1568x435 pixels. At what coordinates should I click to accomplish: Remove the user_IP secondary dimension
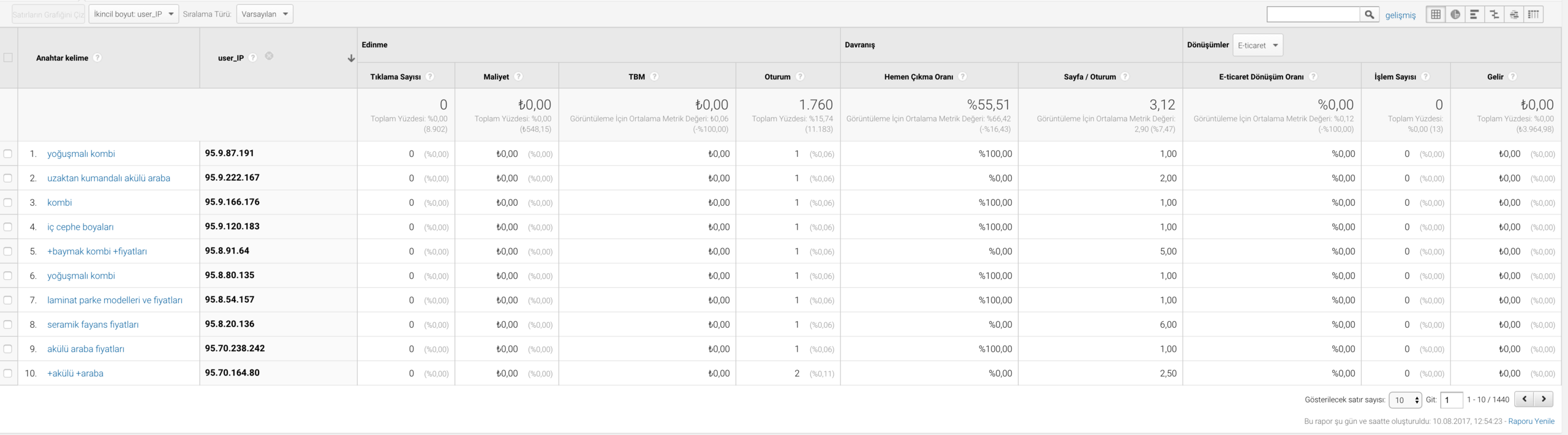(269, 56)
